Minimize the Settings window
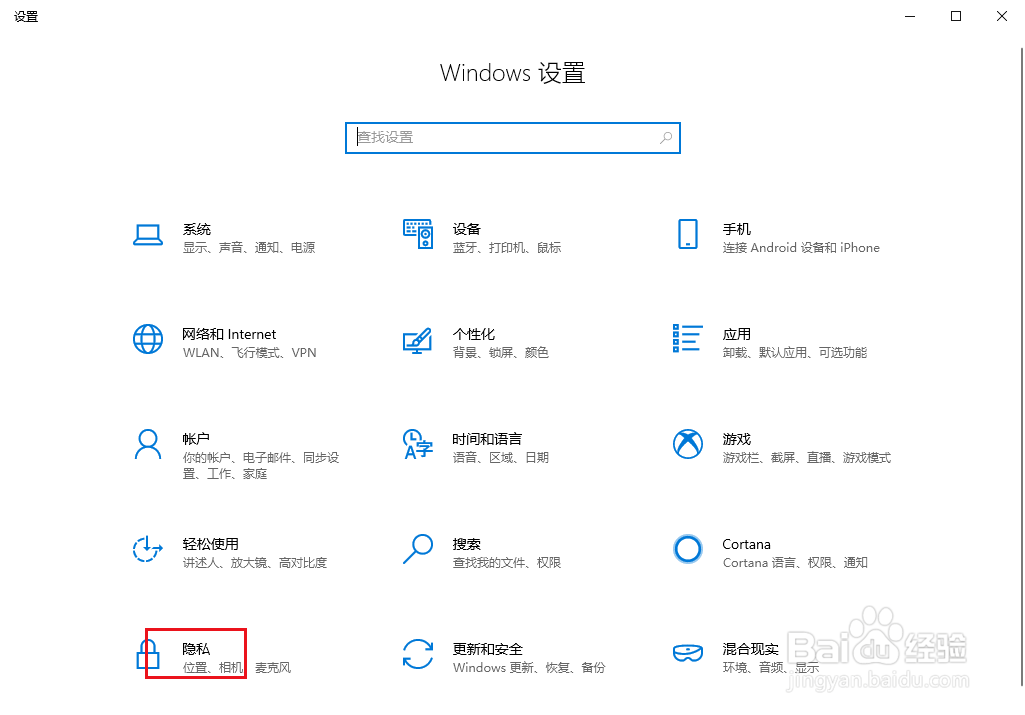The height and width of the screenshot is (715, 1025). 910,16
